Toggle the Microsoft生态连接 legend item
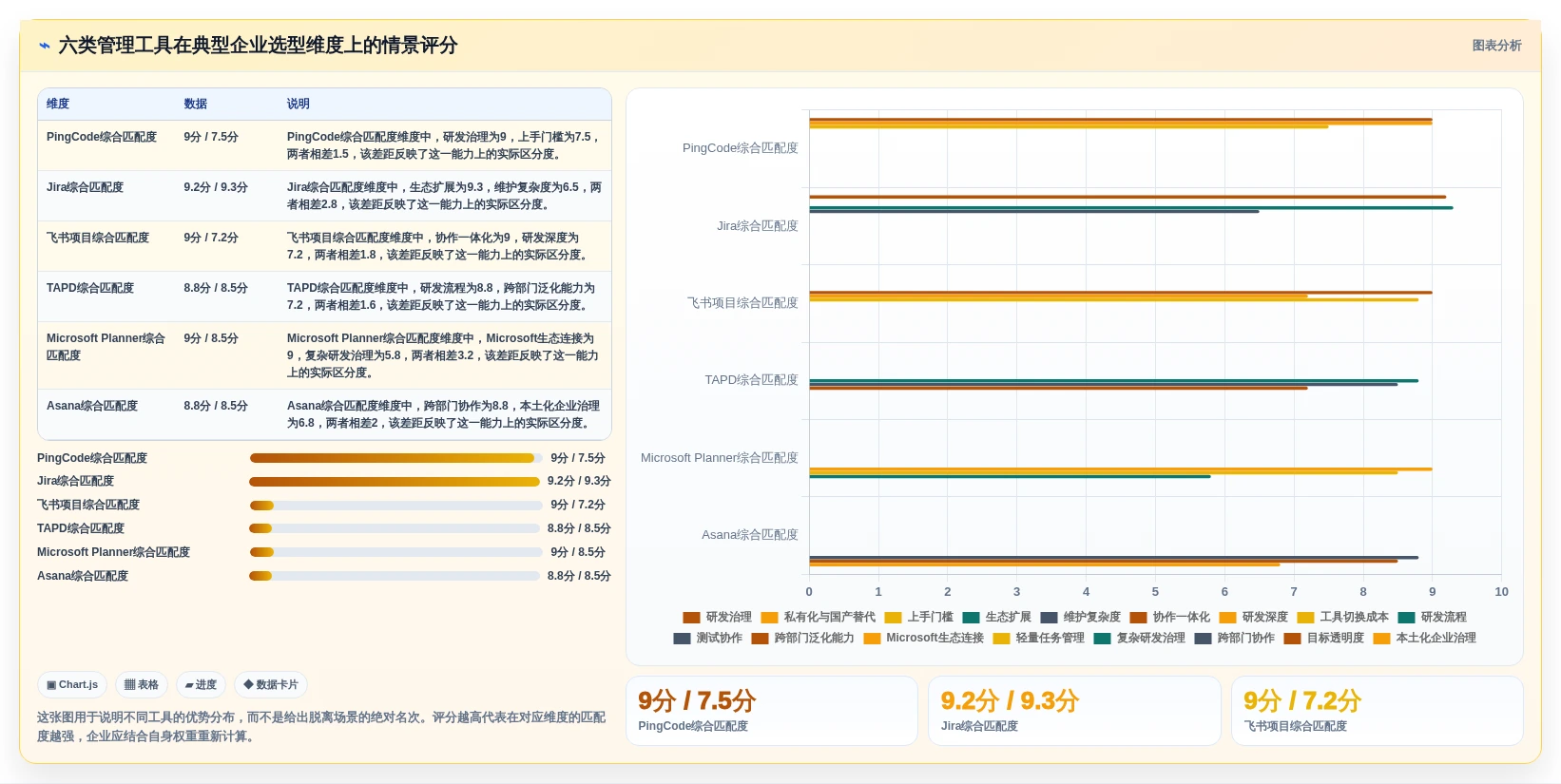This screenshot has width=1561, height=784. pos(923,638)
